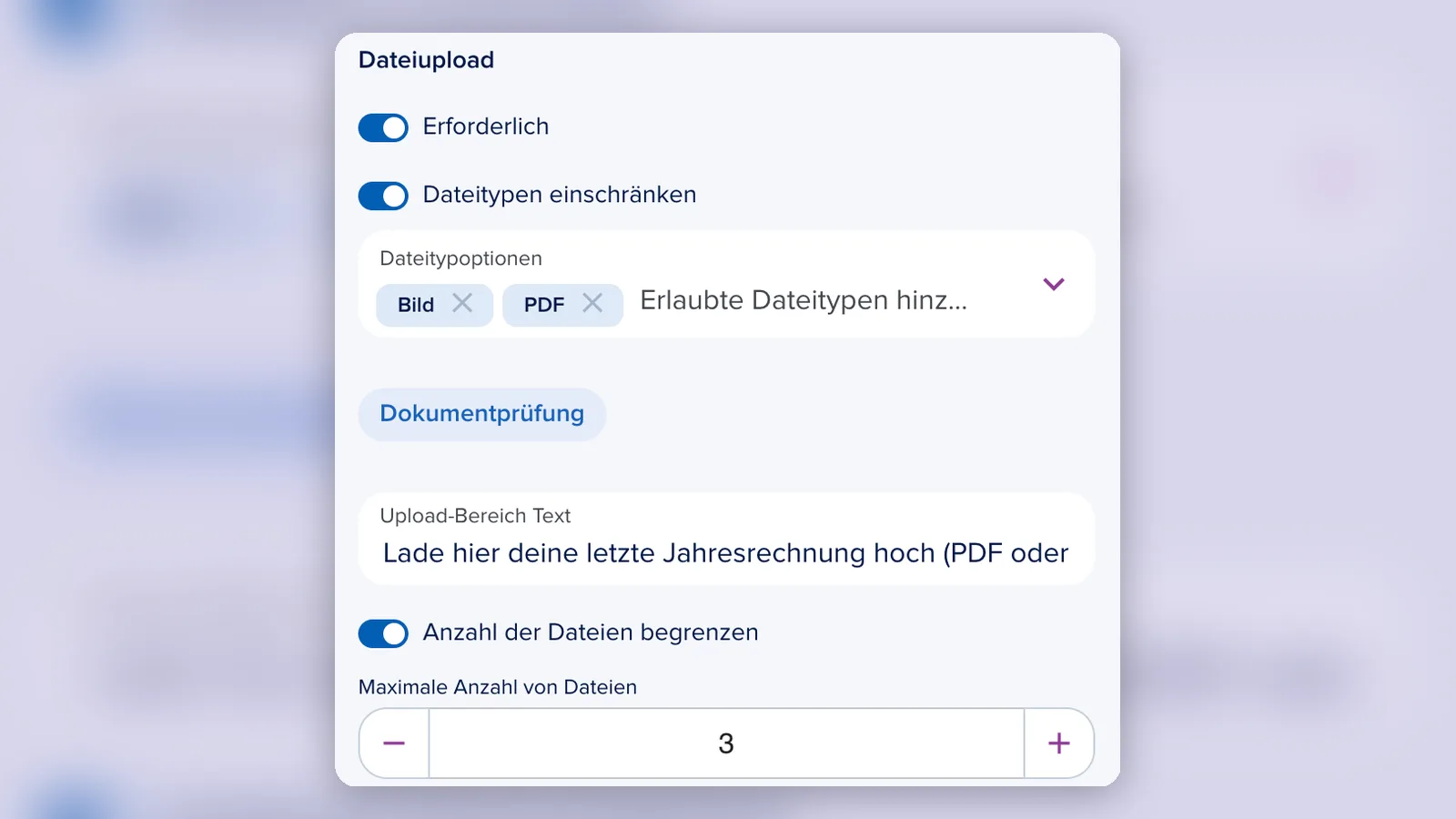Remove the PDF file type chip

592,303
